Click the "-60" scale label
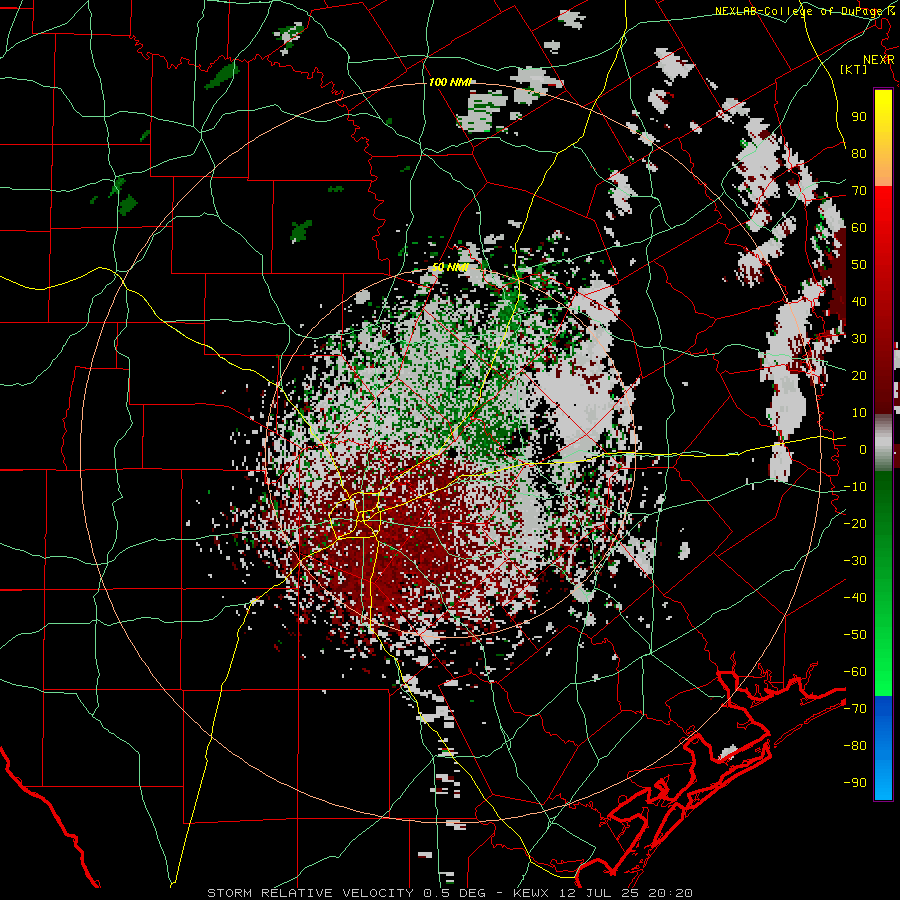This screenshot has width=900, height=900. (855, 672)
